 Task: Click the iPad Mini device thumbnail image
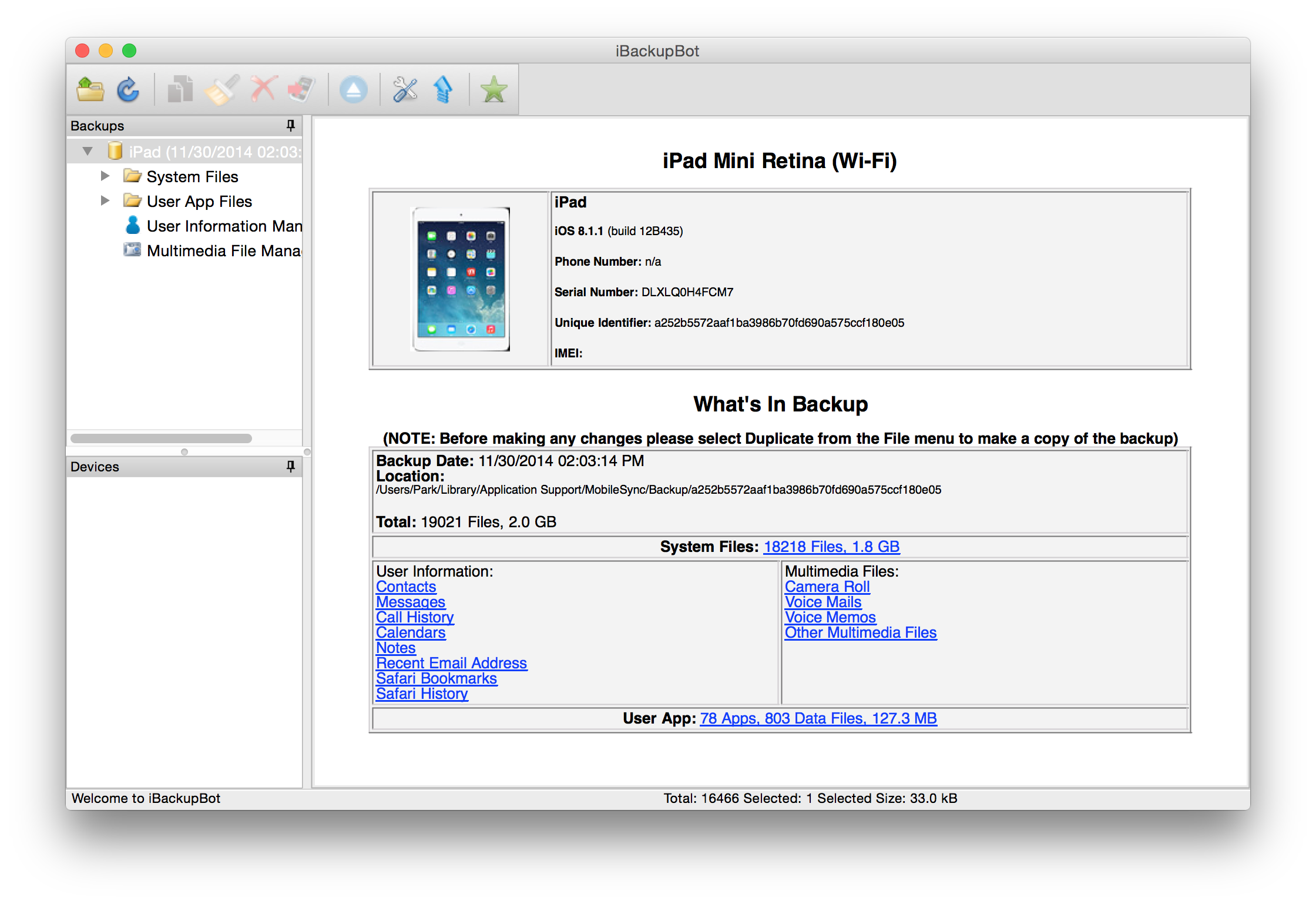461,279
